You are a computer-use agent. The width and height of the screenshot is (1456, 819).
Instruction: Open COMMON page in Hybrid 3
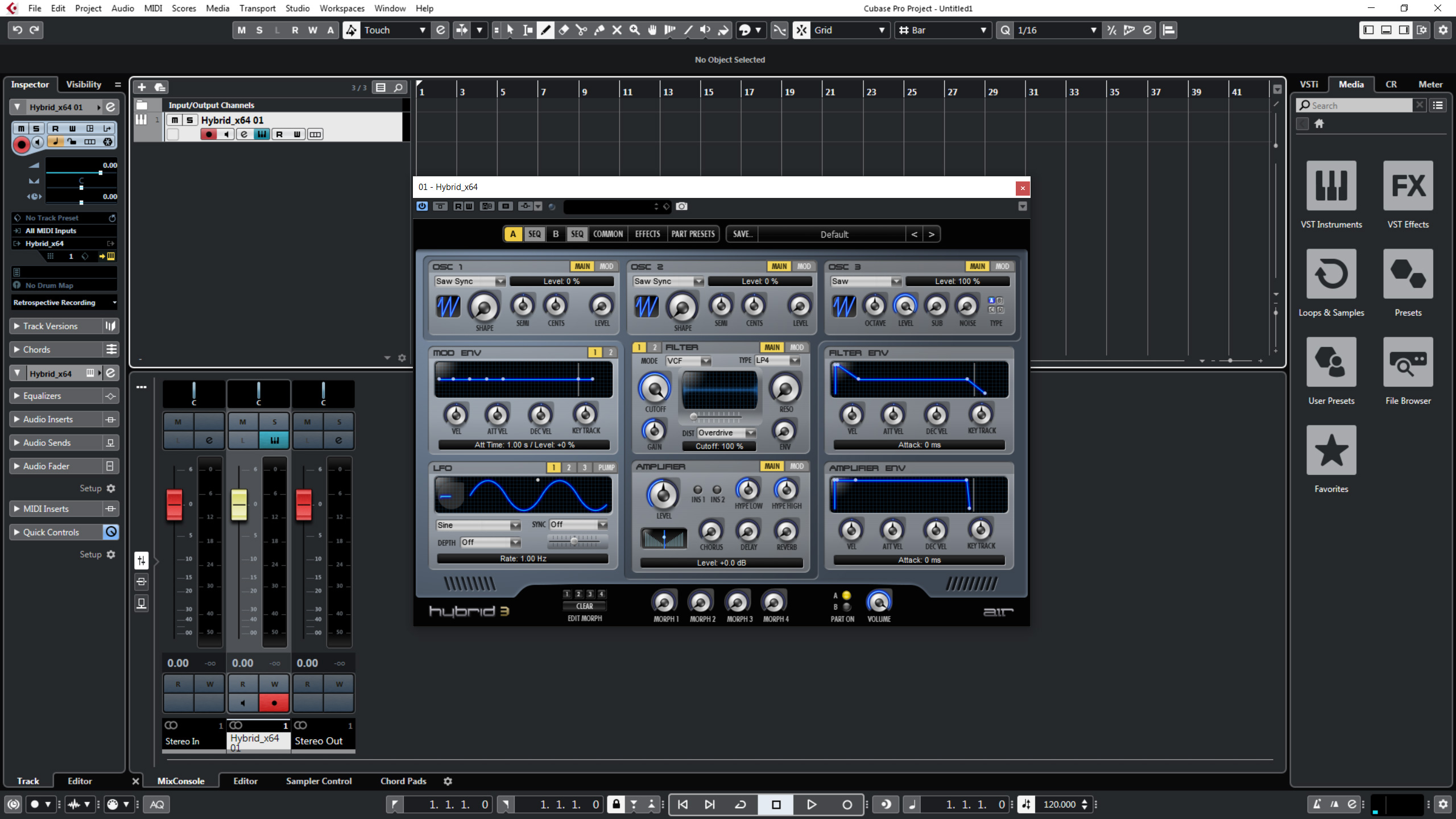click(x=608, y=234)
